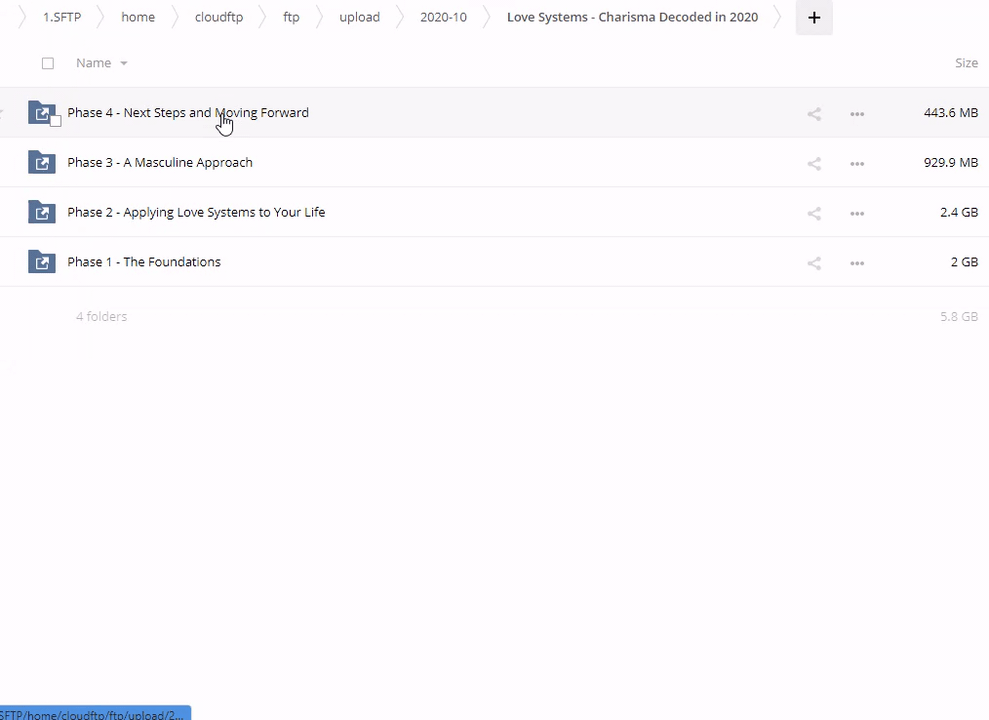Navigate to the cloudftp breadcrumb
This screenshot has width=989, height=720.
(x=219, y=17)
